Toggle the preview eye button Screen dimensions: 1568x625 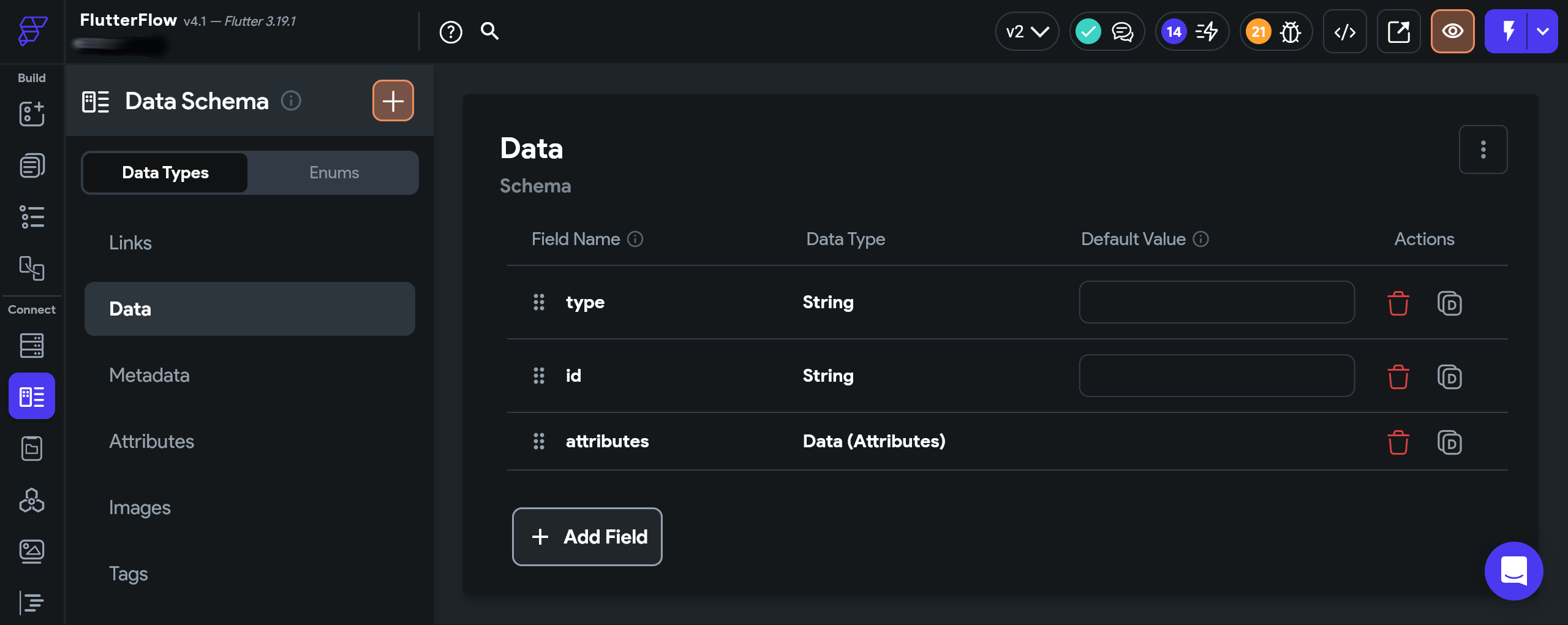tap(1452, 32)
